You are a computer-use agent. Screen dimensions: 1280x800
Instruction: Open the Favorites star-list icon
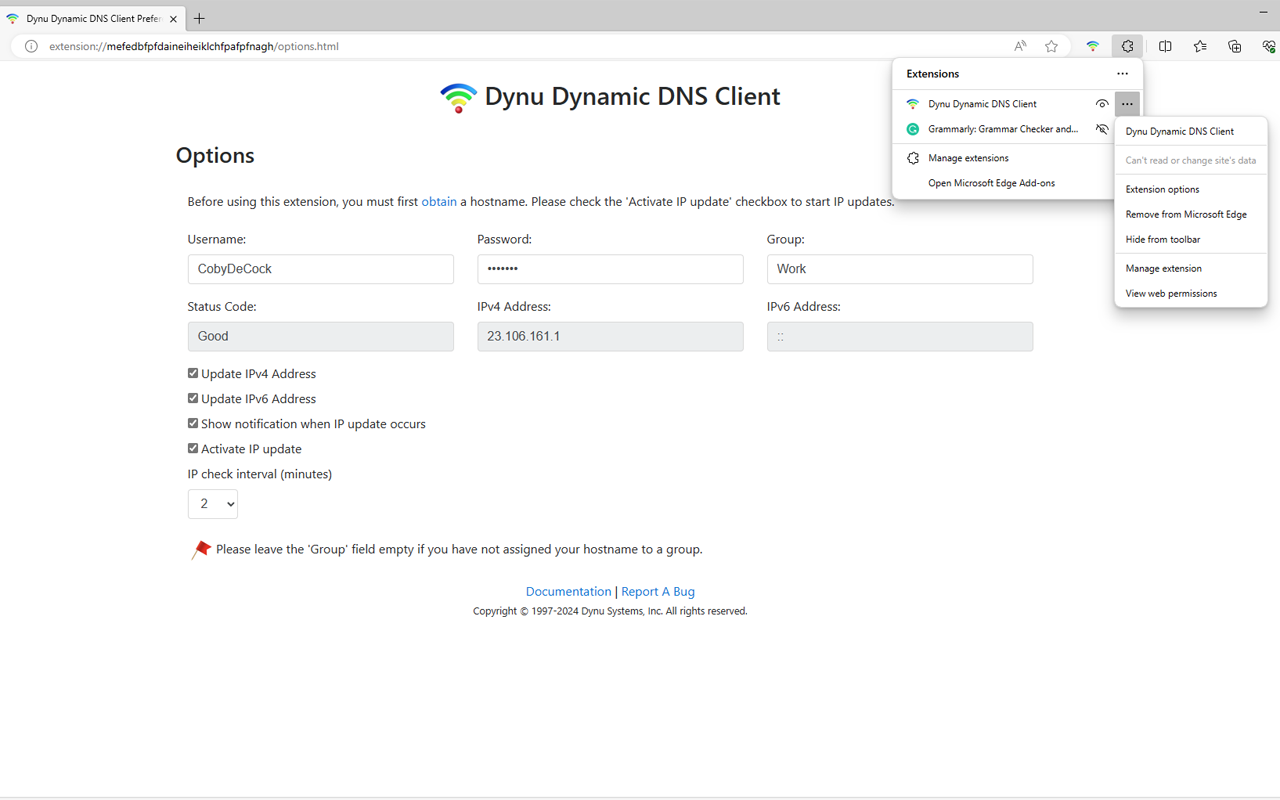click(x=1200, y=46)
